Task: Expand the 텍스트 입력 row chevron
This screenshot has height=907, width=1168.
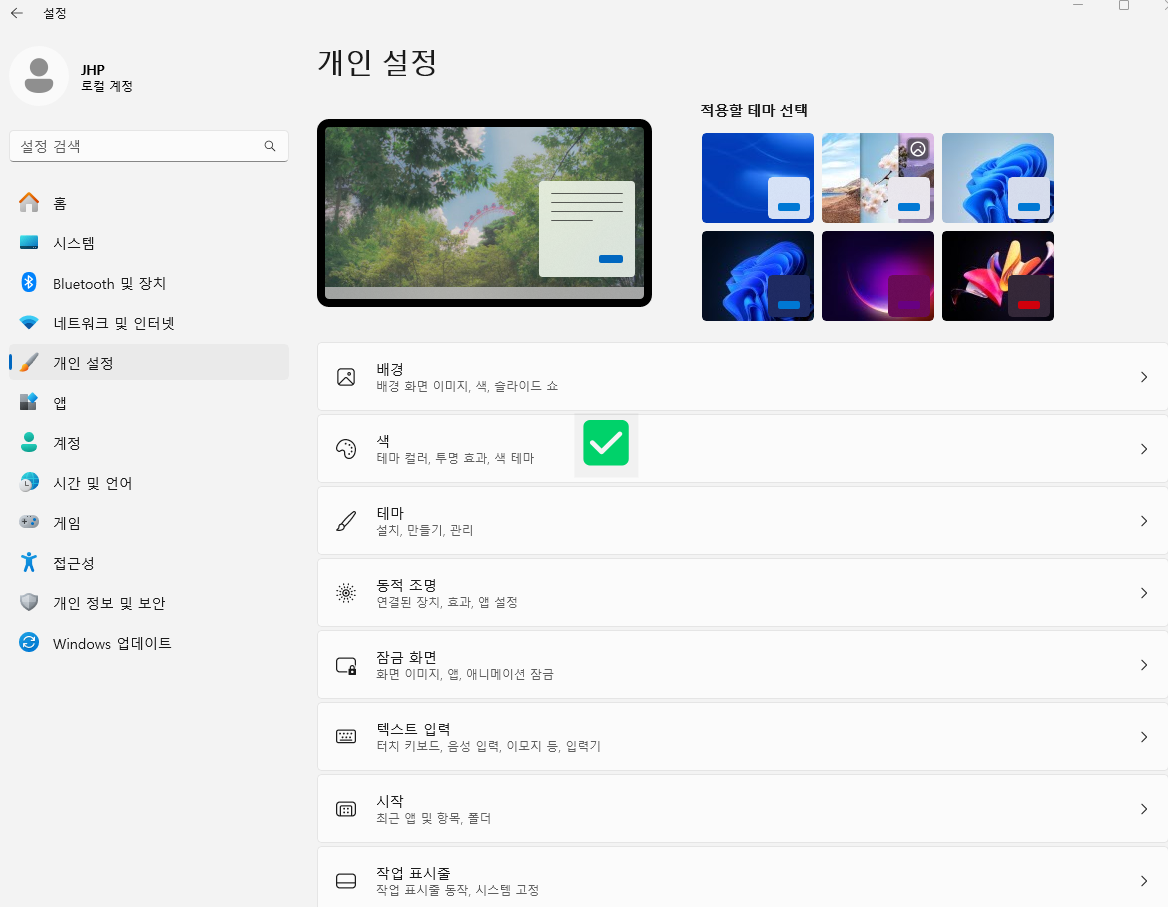Action: tap(1143, 736)
